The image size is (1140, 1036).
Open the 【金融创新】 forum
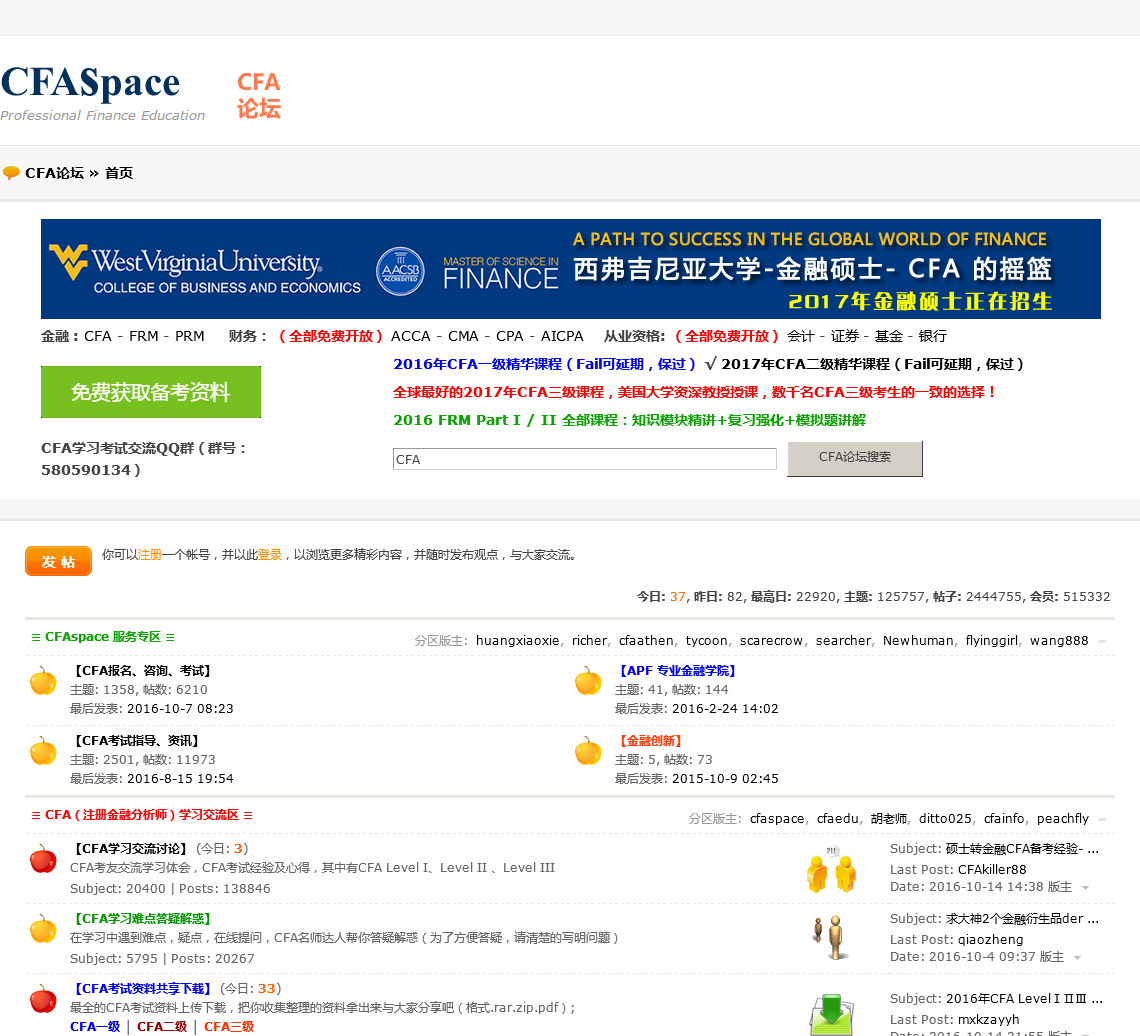coord(651,741)
